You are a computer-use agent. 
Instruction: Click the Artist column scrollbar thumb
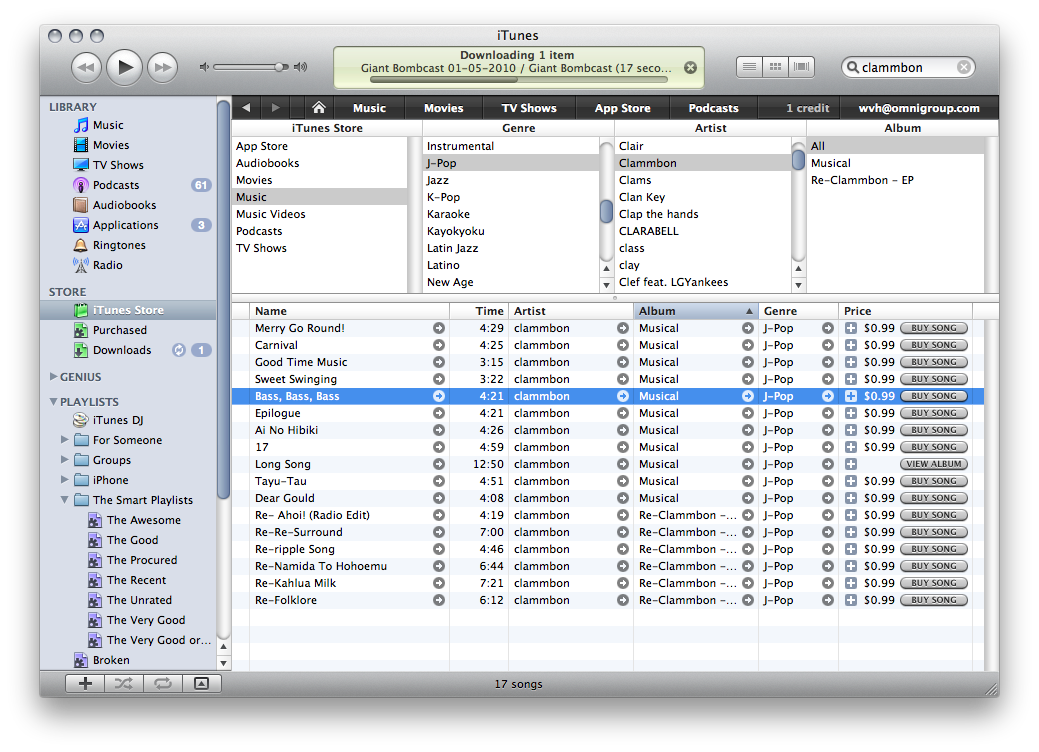click(798, 160)
